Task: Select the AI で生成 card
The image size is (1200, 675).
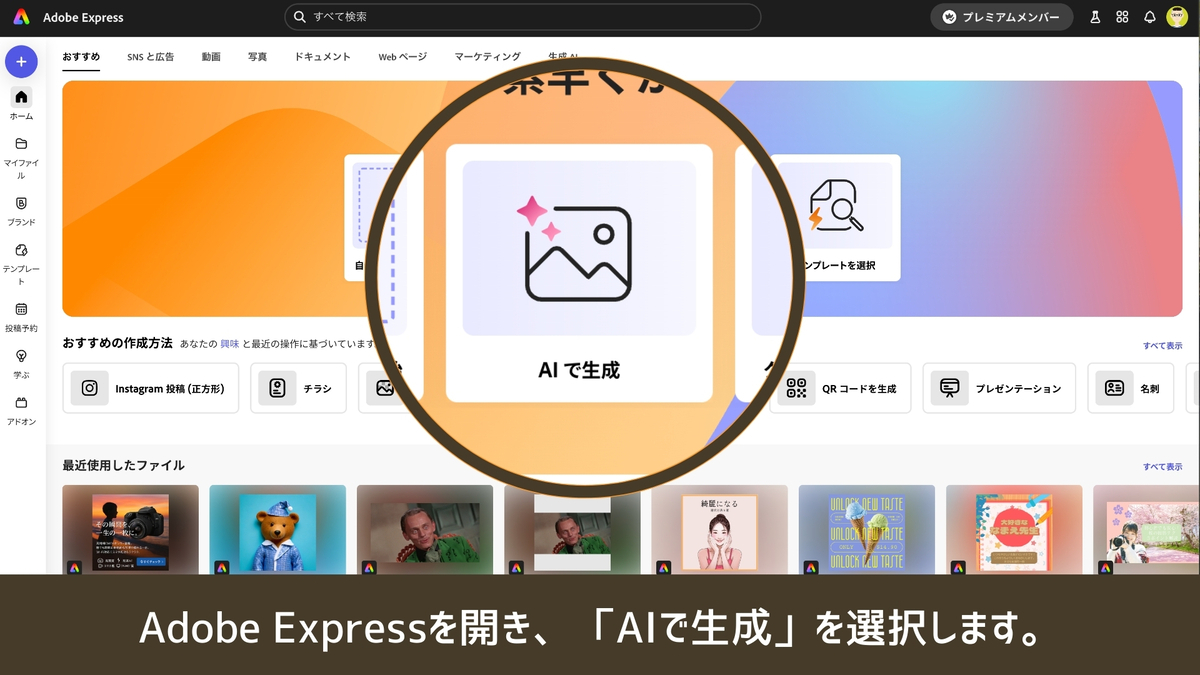Action: pos(579,273)
